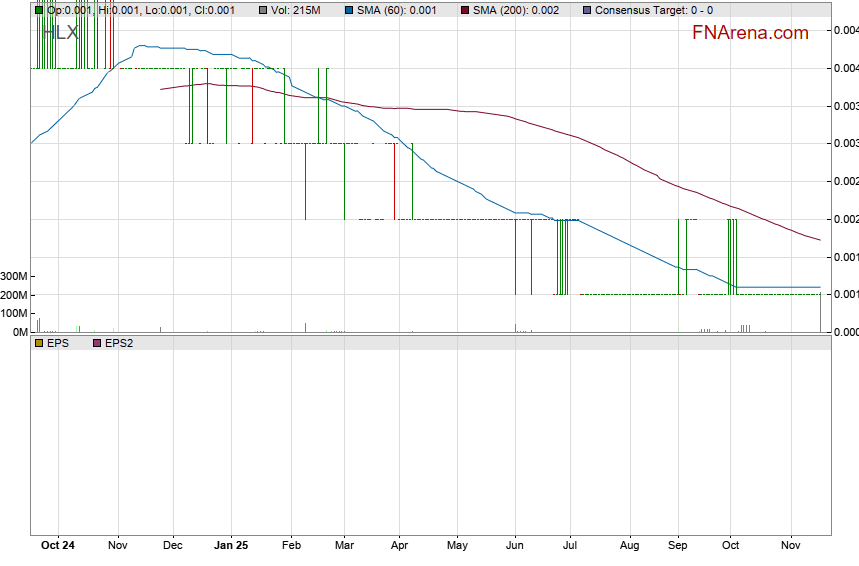
Task: Click the 300M volume axis label
Action: (x=14, y=277)
